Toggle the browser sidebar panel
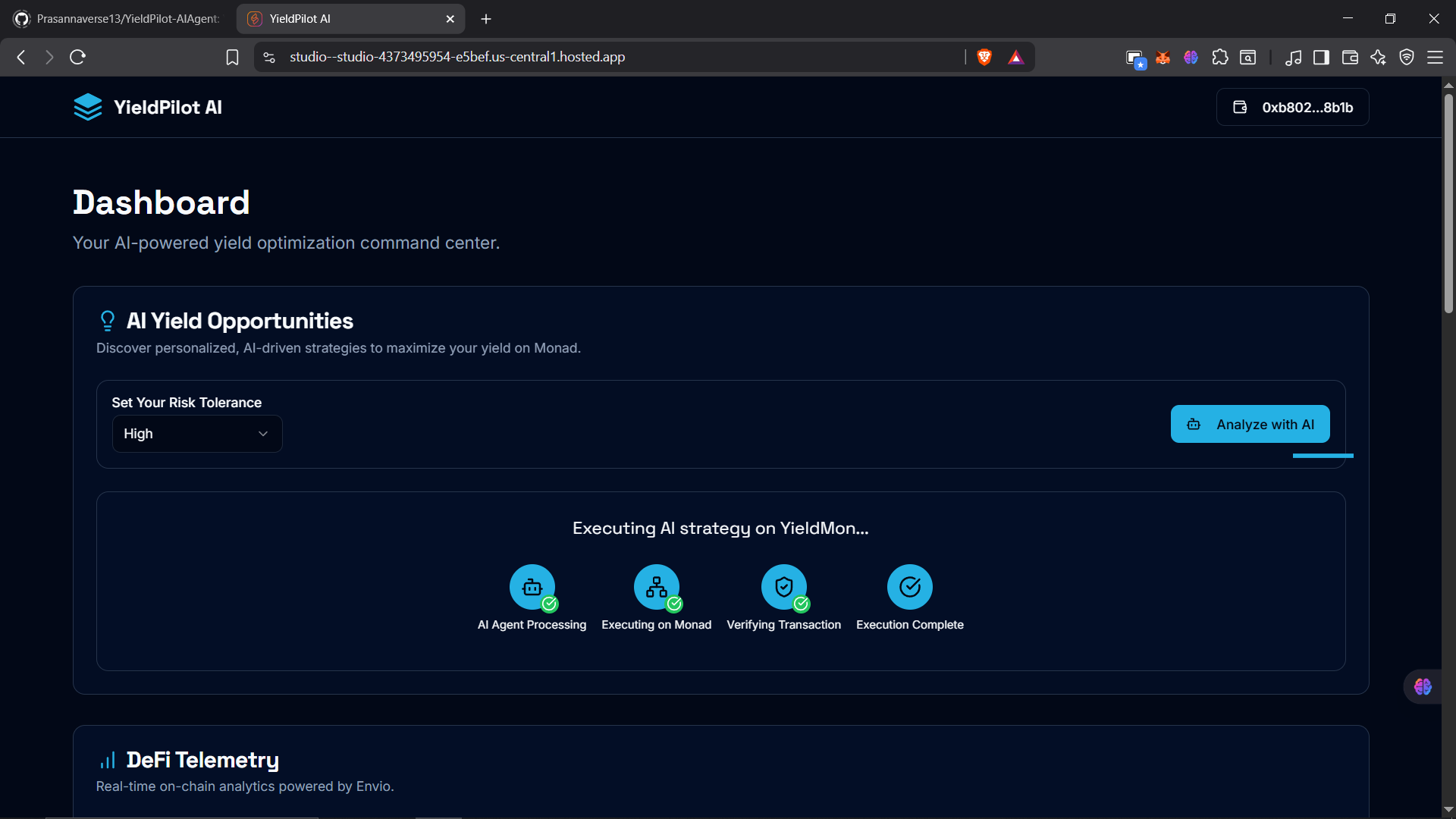Image resolution: width=1456 pixels, height=819 pixels. [1321, 58]
